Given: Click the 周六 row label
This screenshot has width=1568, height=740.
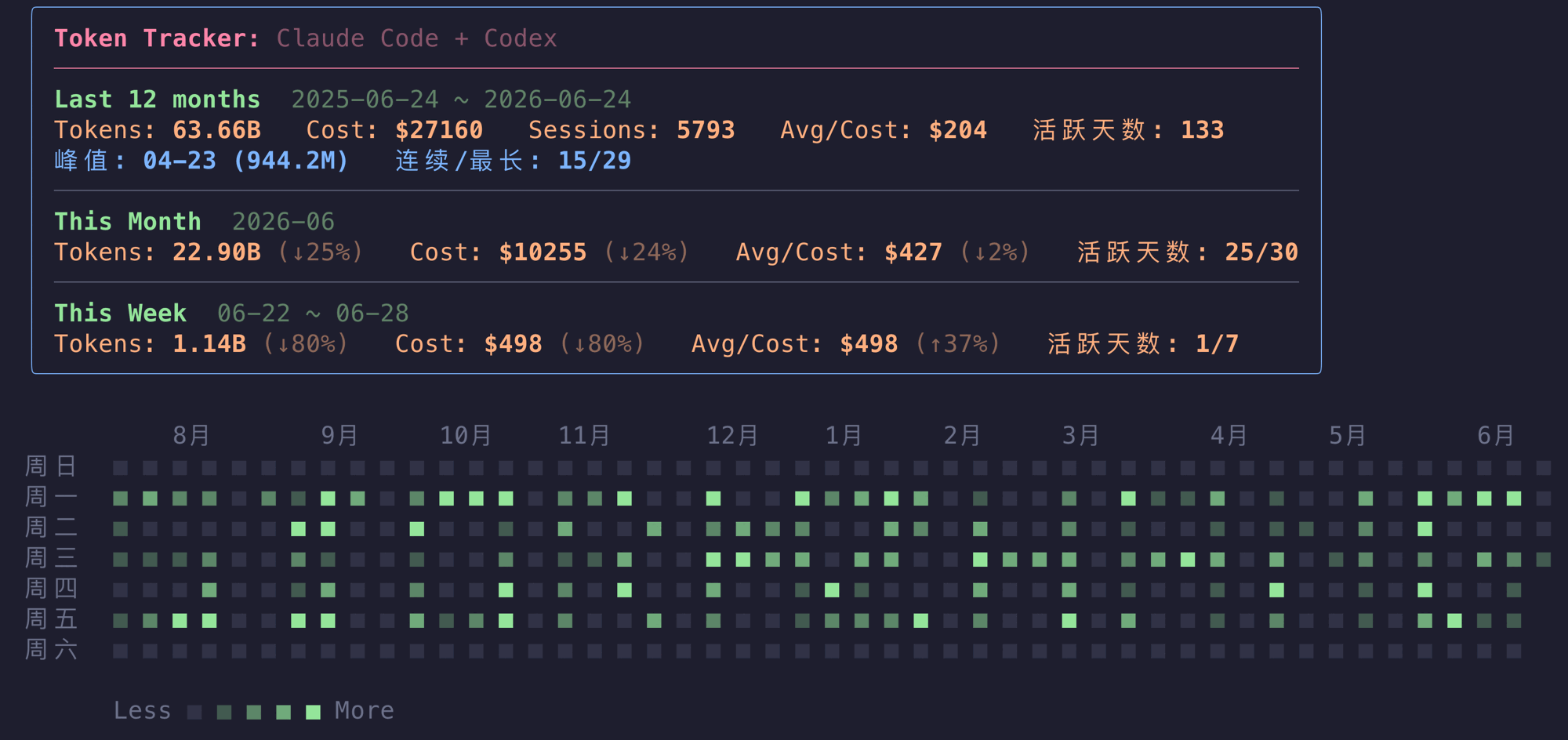Looking at the screenshot, I should pyautogui.click(x=51, y=650).
